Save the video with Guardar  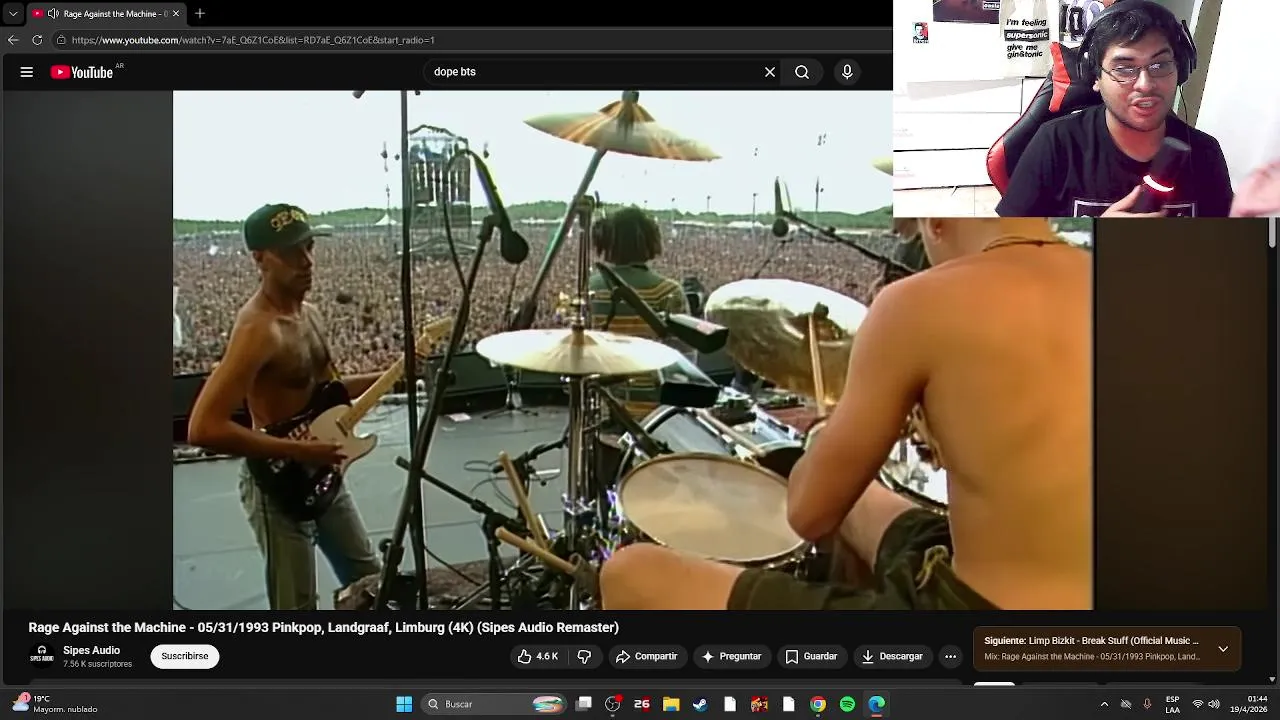click(811, 656)
